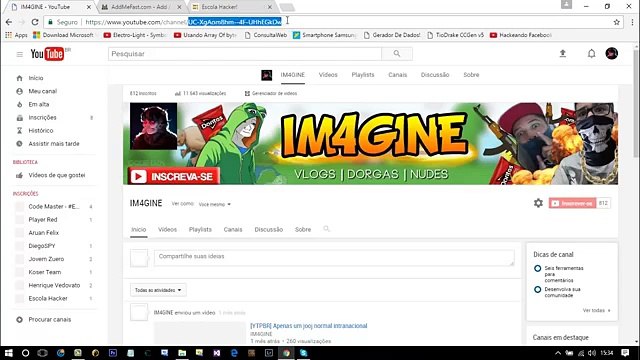Open the upload video icon
The height and width of the screenshot is (360, 640).
563,53
